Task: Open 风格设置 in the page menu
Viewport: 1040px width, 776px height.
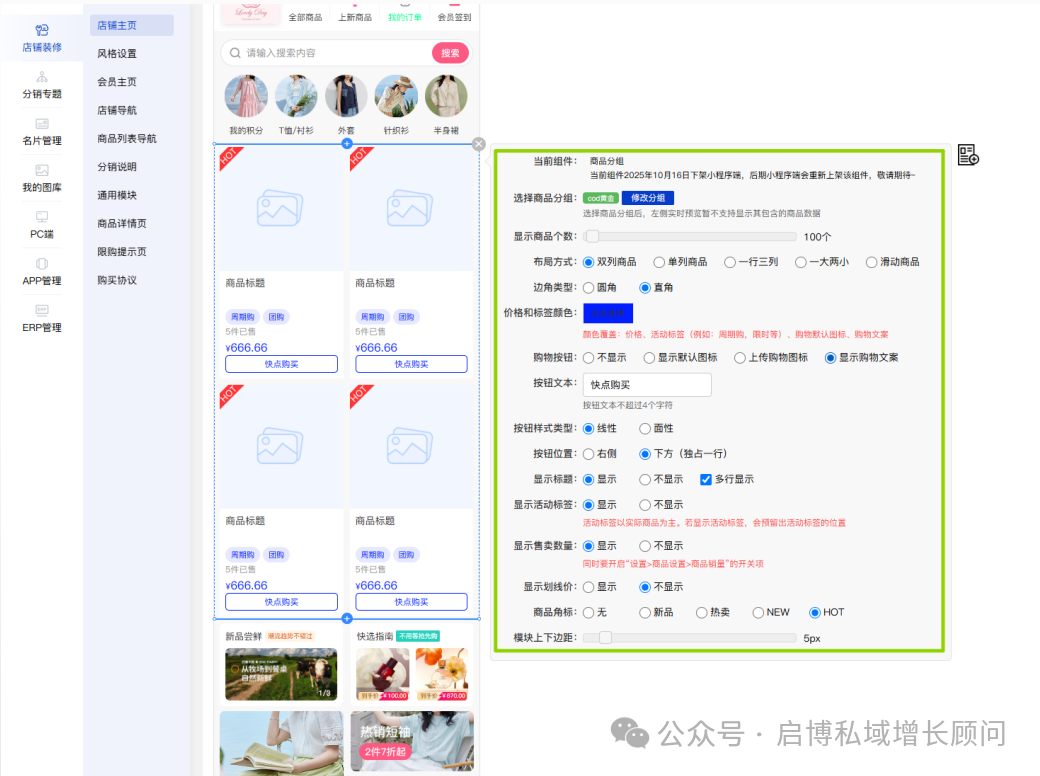Action: pyautogui.click(x=117, y=54)
